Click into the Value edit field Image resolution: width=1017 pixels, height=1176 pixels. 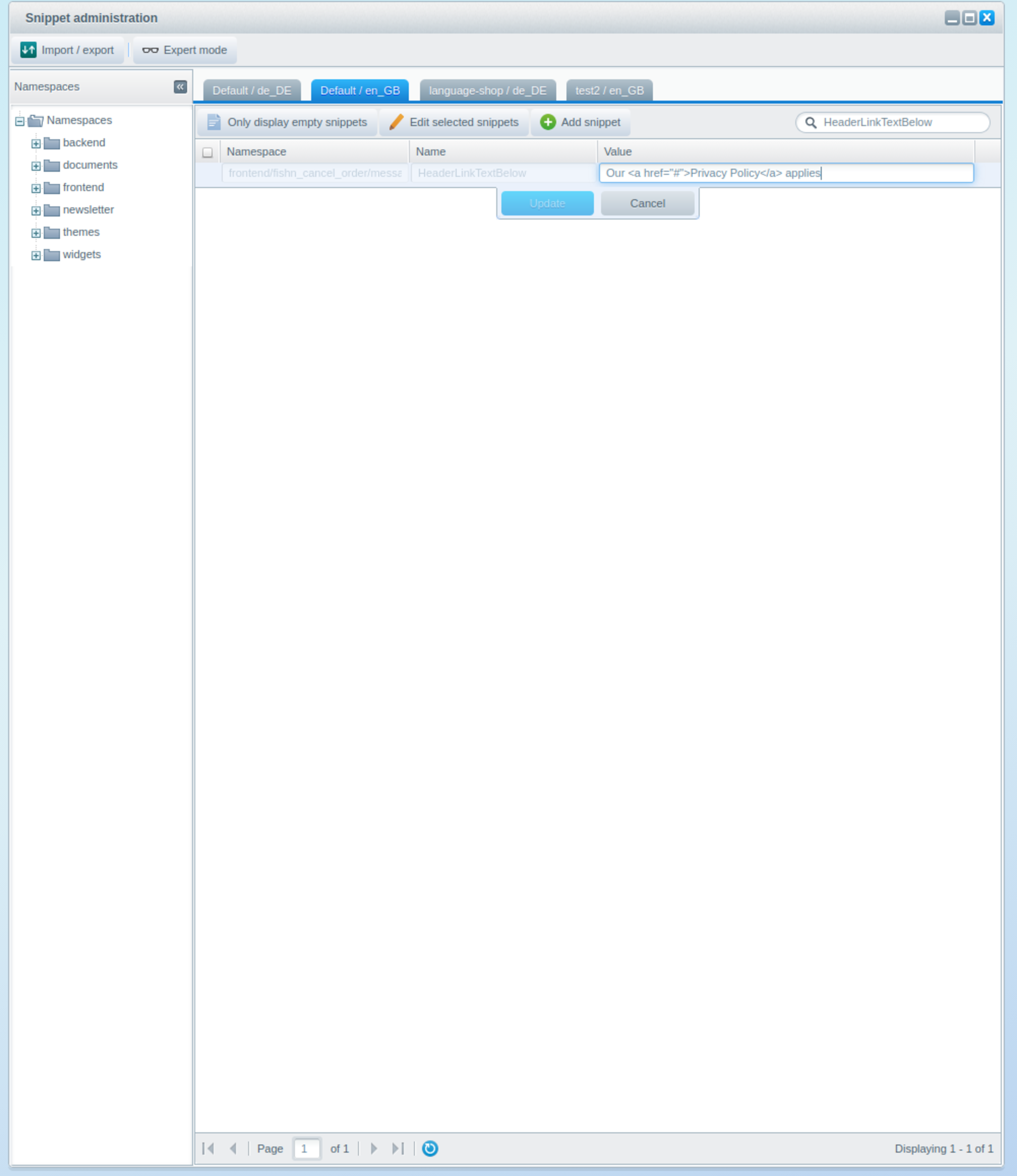(x=786, y=173)
